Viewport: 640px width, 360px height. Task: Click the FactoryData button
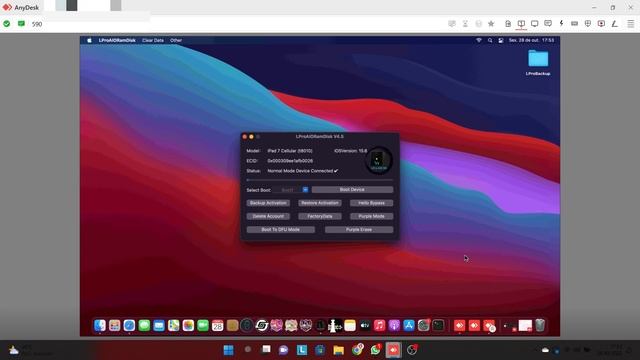pyautogui.click(x=320, y=216)
